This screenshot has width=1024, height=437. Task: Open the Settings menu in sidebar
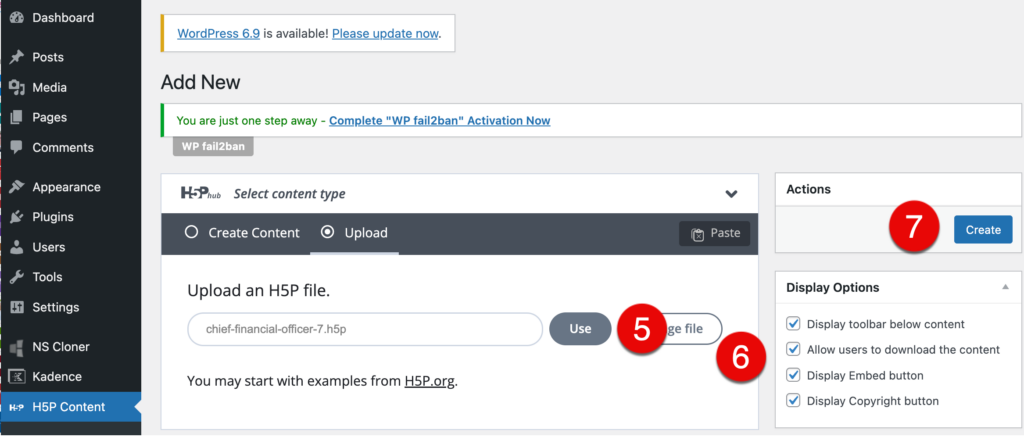[x=55, y=307]
